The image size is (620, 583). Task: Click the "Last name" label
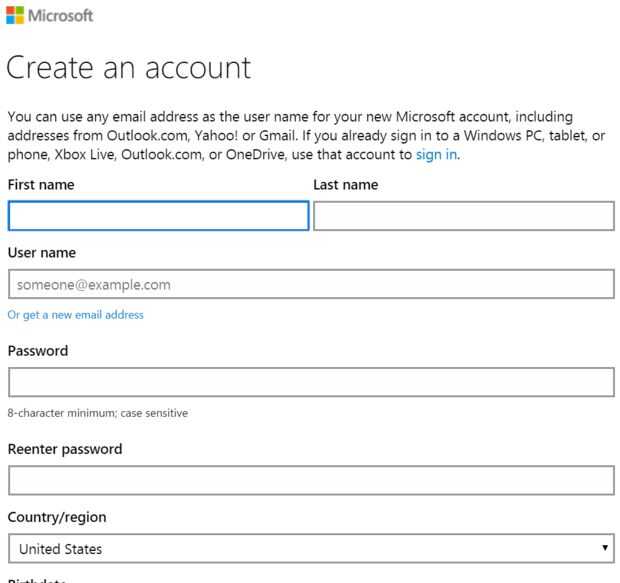pos(345,185)
